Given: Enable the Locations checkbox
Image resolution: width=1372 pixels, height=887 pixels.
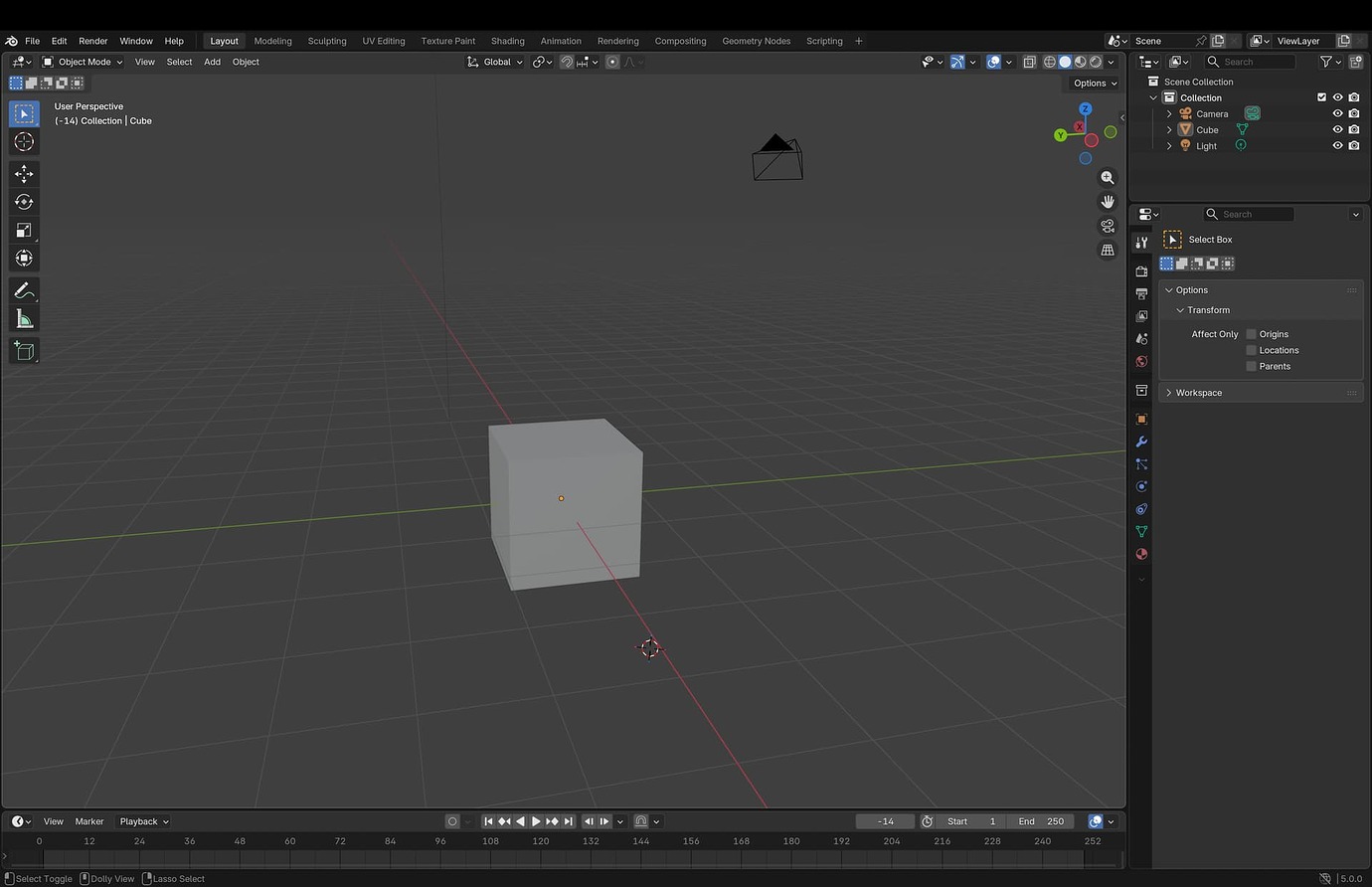Looking at the screenshot, I should click(x=1251, y=350).
